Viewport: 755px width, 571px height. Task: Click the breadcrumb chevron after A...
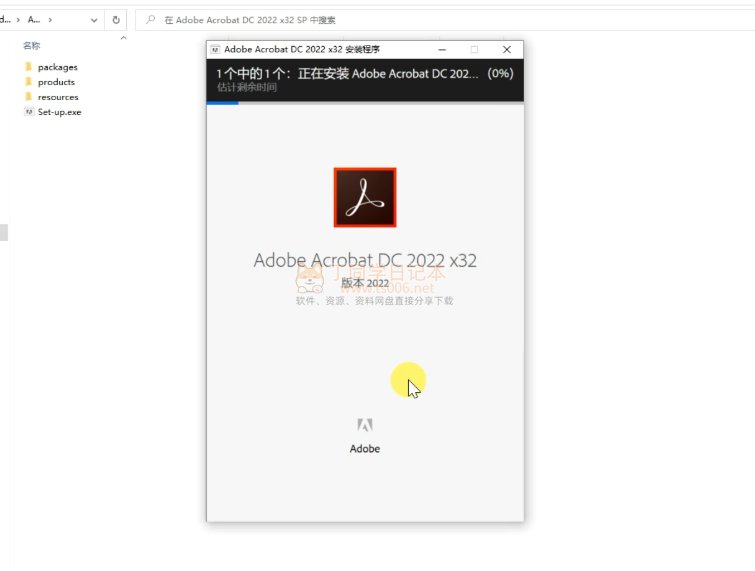(50, 20)
